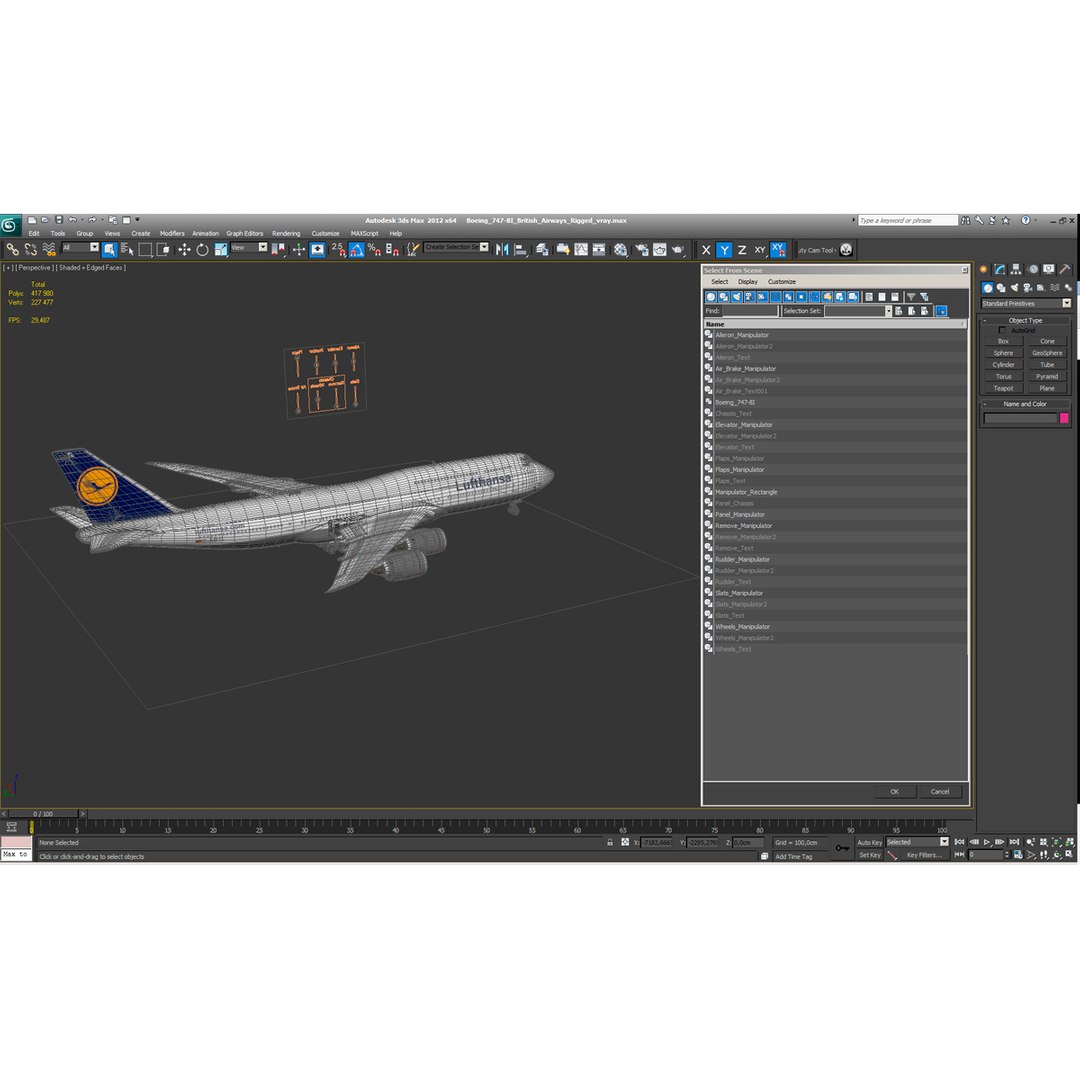
Task: Click the Teapot primitive button
Action: pos(1003,388)
